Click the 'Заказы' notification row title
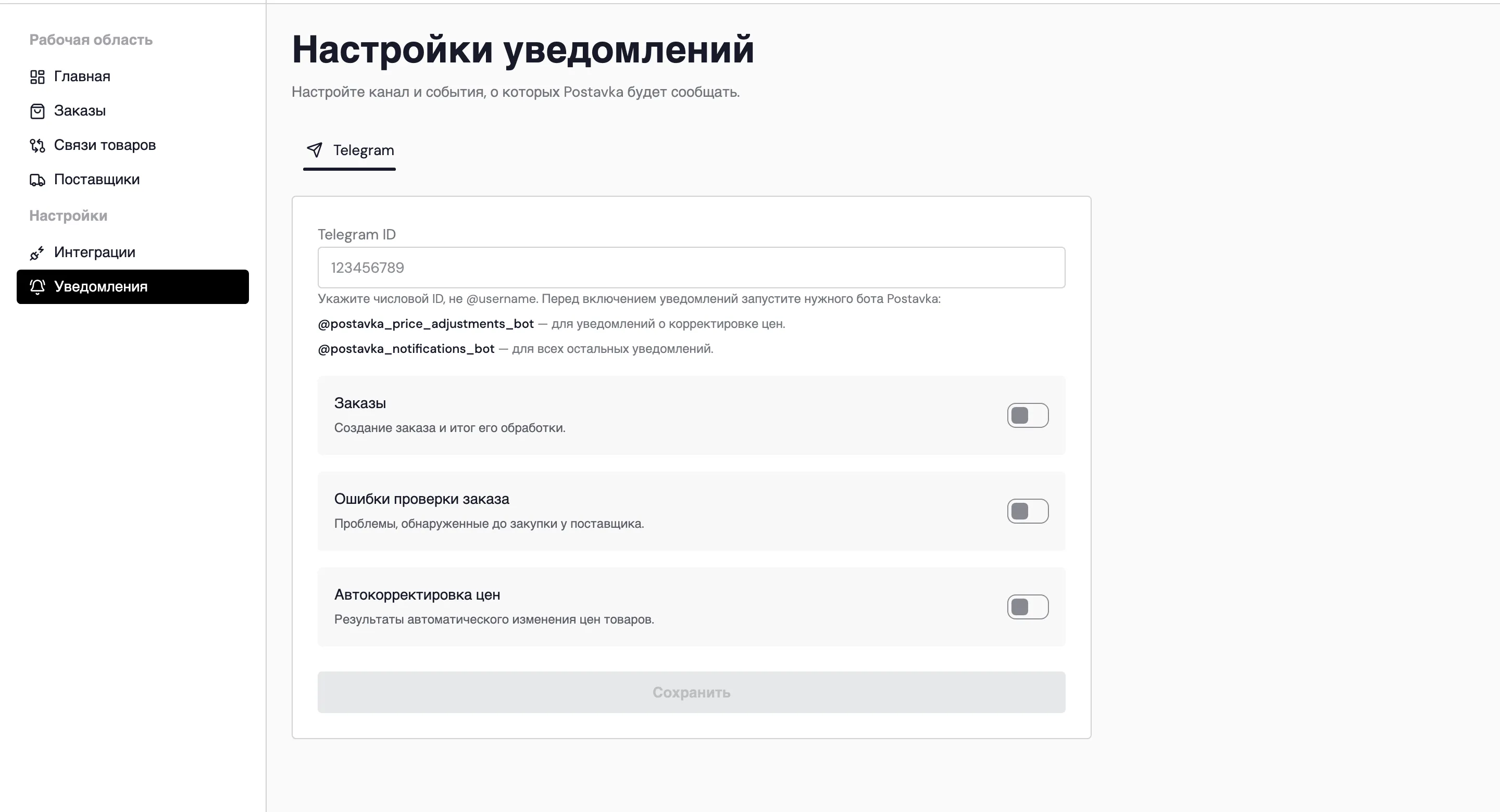 click(360, 403)
